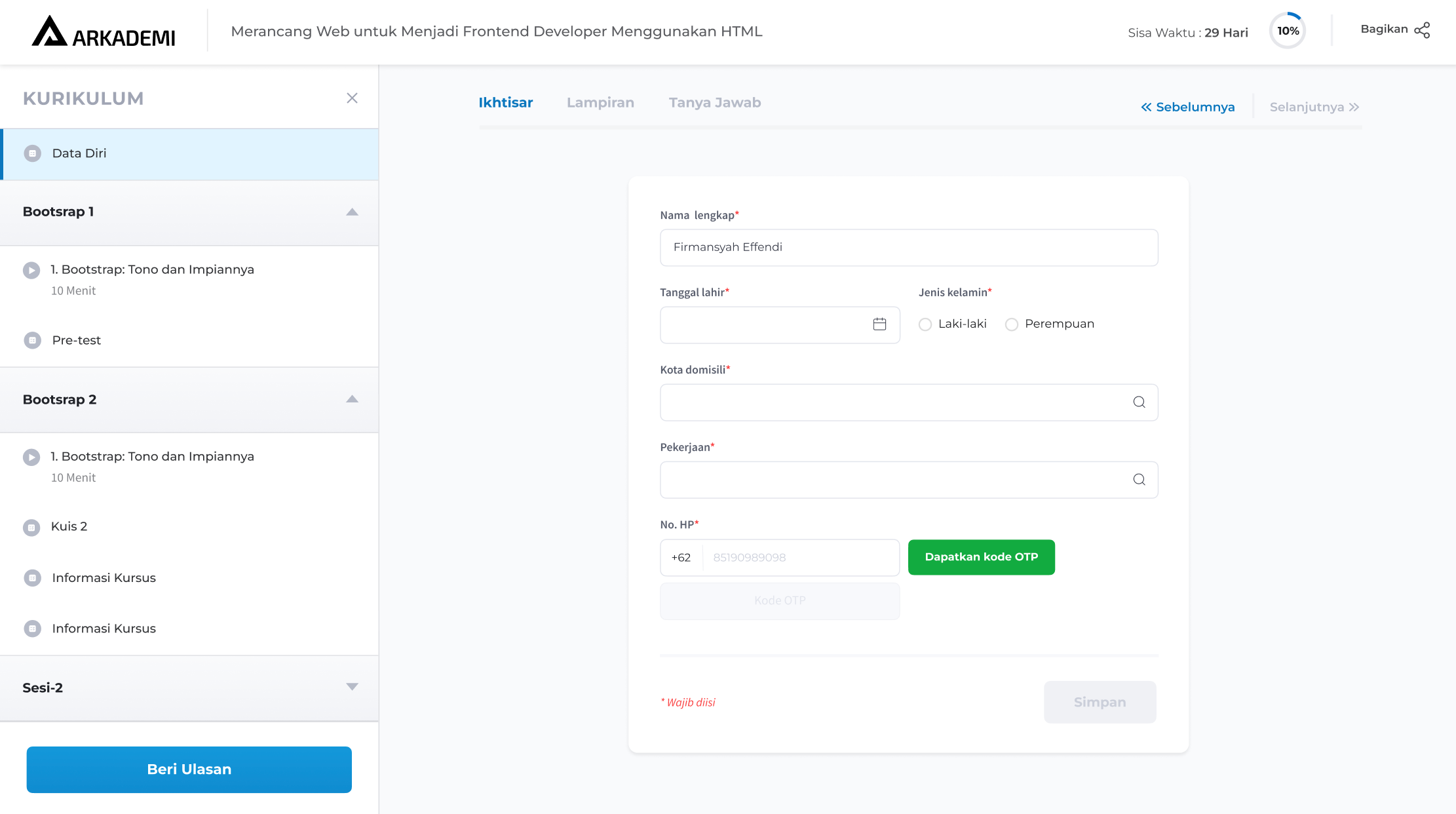Click search icon in Pekerjaan field
1456x814 pixels.
(1139, 480)
